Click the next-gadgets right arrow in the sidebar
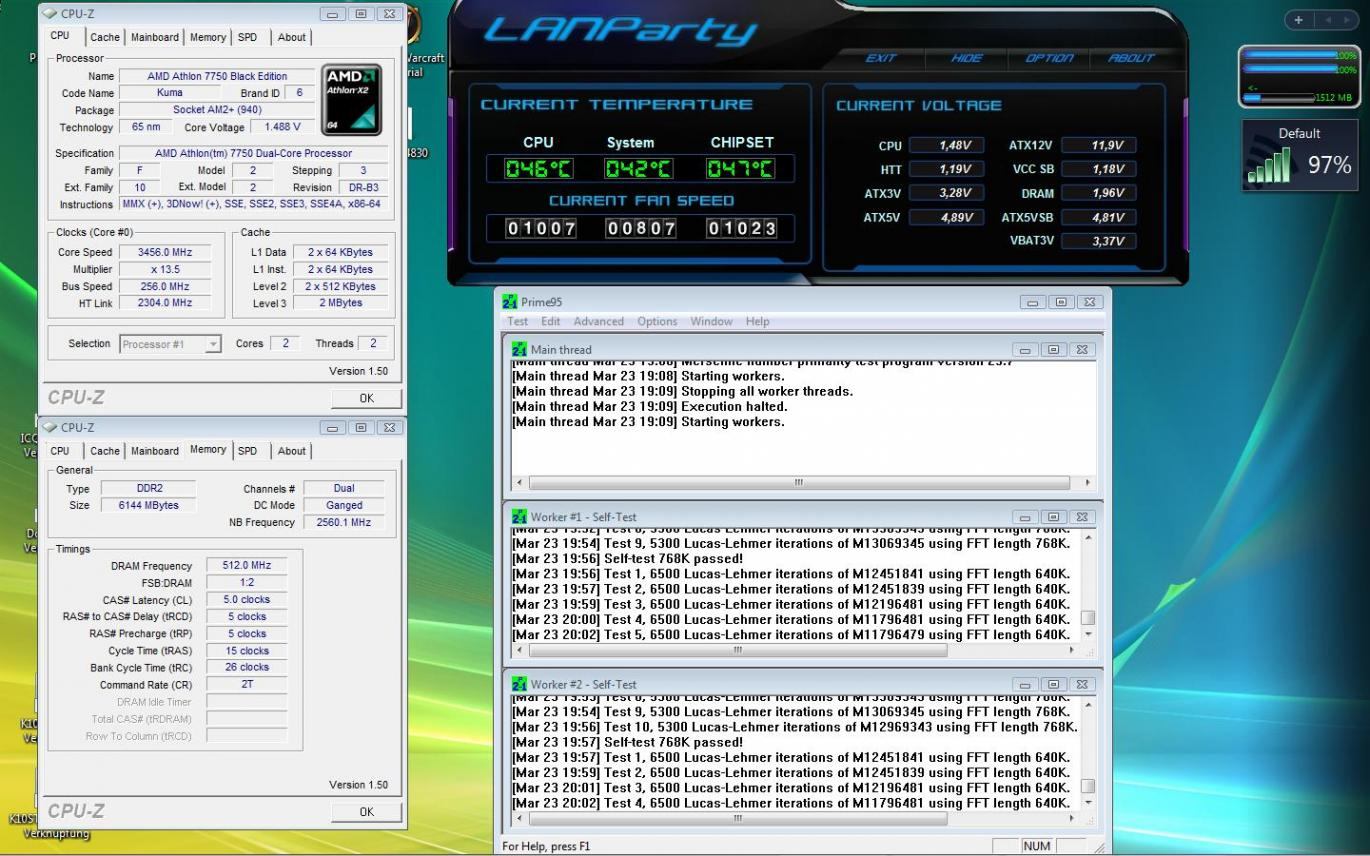The image size is (1370, 856). 1347,20
